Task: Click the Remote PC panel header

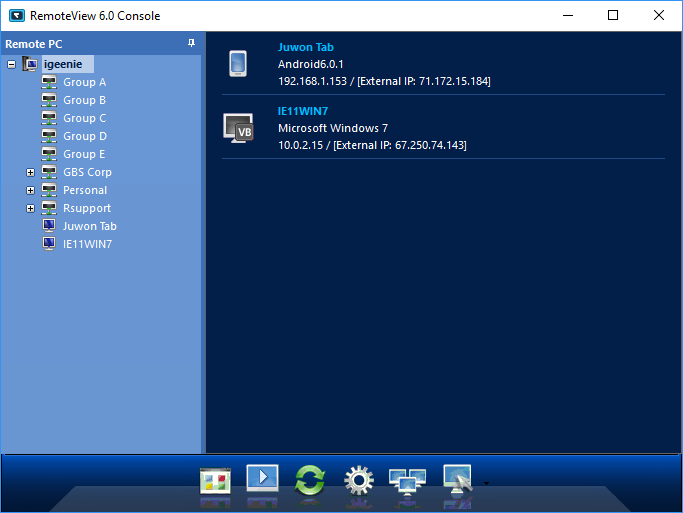Action: [101, 44]
